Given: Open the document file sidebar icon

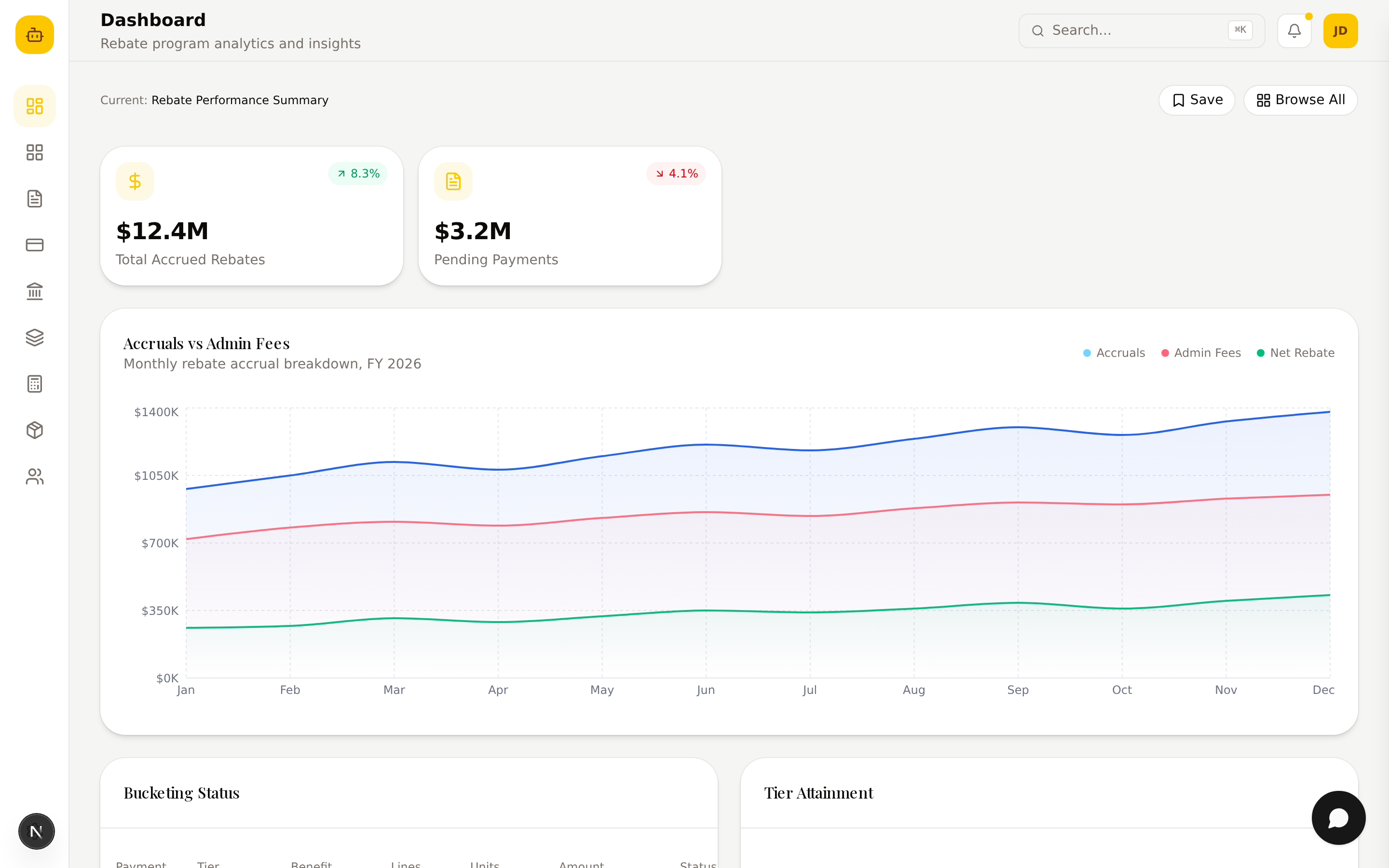Looking at the screenshot, I should click(34, 199).
